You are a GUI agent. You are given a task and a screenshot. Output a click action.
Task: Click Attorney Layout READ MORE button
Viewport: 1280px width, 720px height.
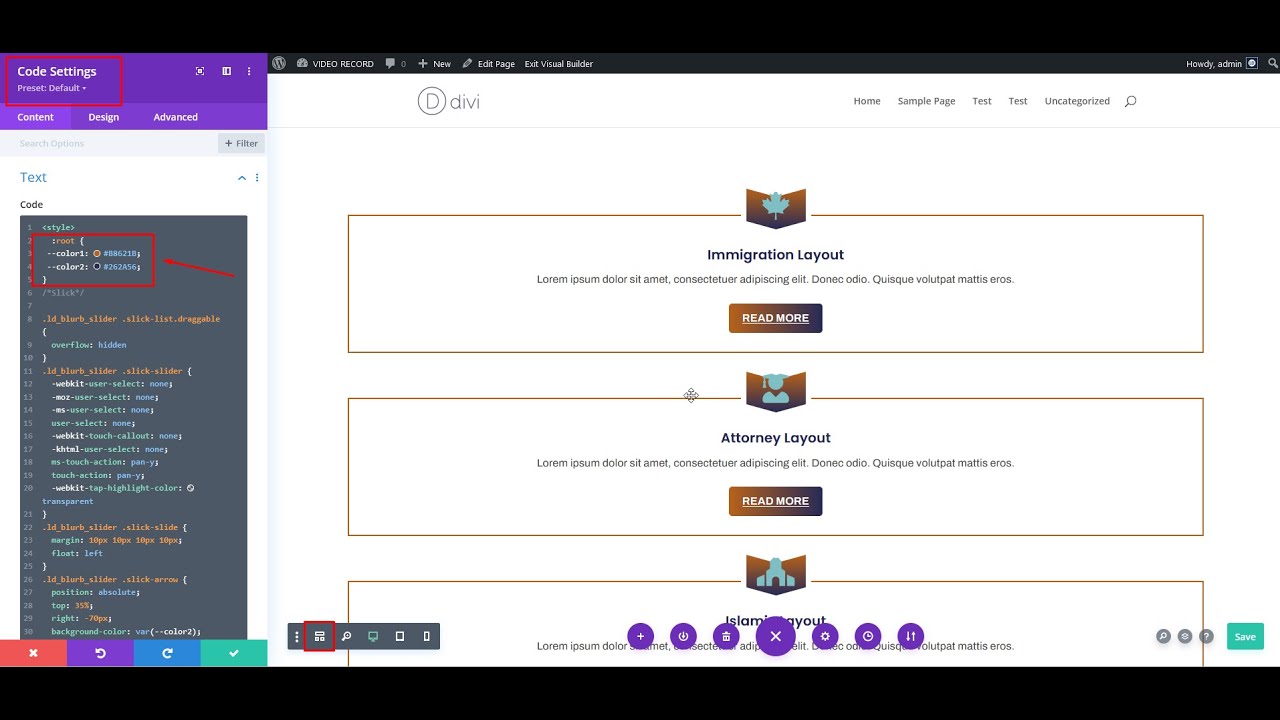775,501
